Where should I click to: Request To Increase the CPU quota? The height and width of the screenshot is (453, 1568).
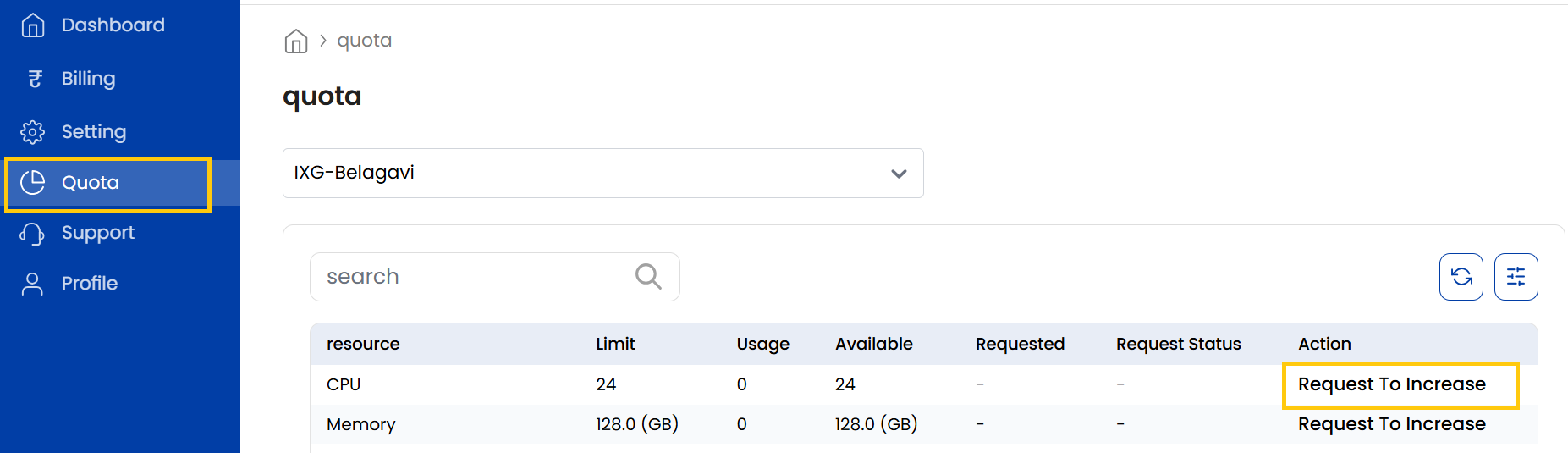[1391, 384]
